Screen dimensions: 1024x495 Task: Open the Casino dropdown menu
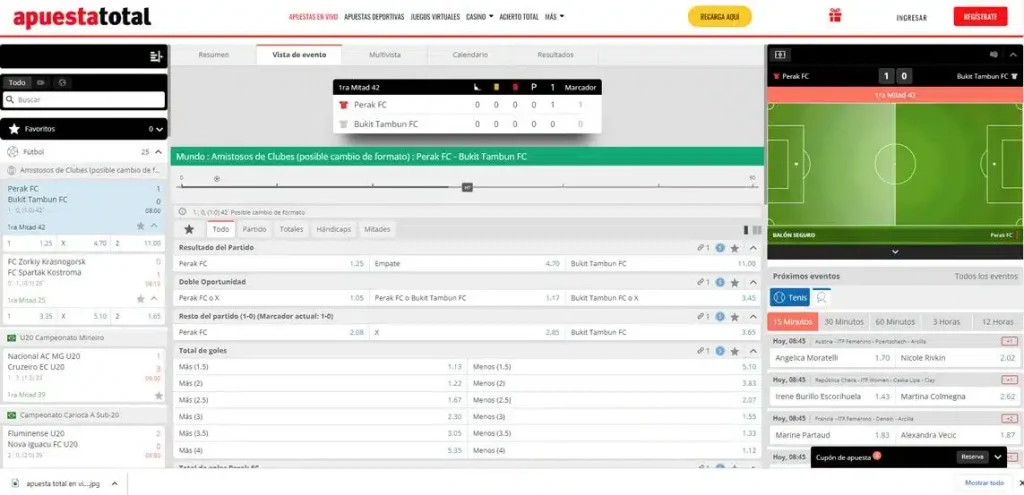click(479, 17)
